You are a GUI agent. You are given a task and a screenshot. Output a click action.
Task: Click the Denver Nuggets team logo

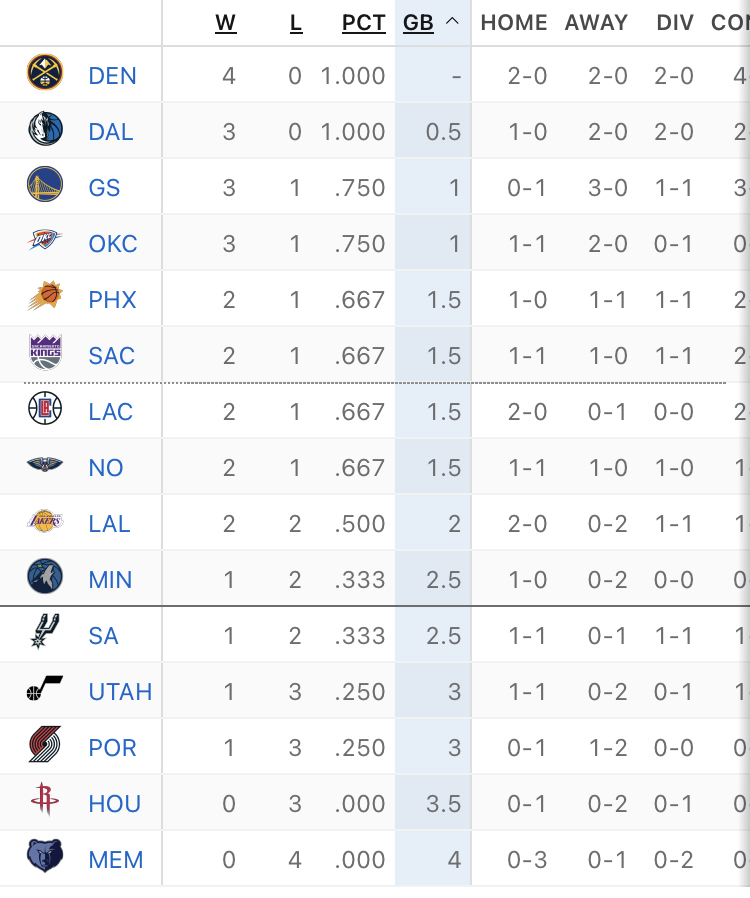[45, 72]
